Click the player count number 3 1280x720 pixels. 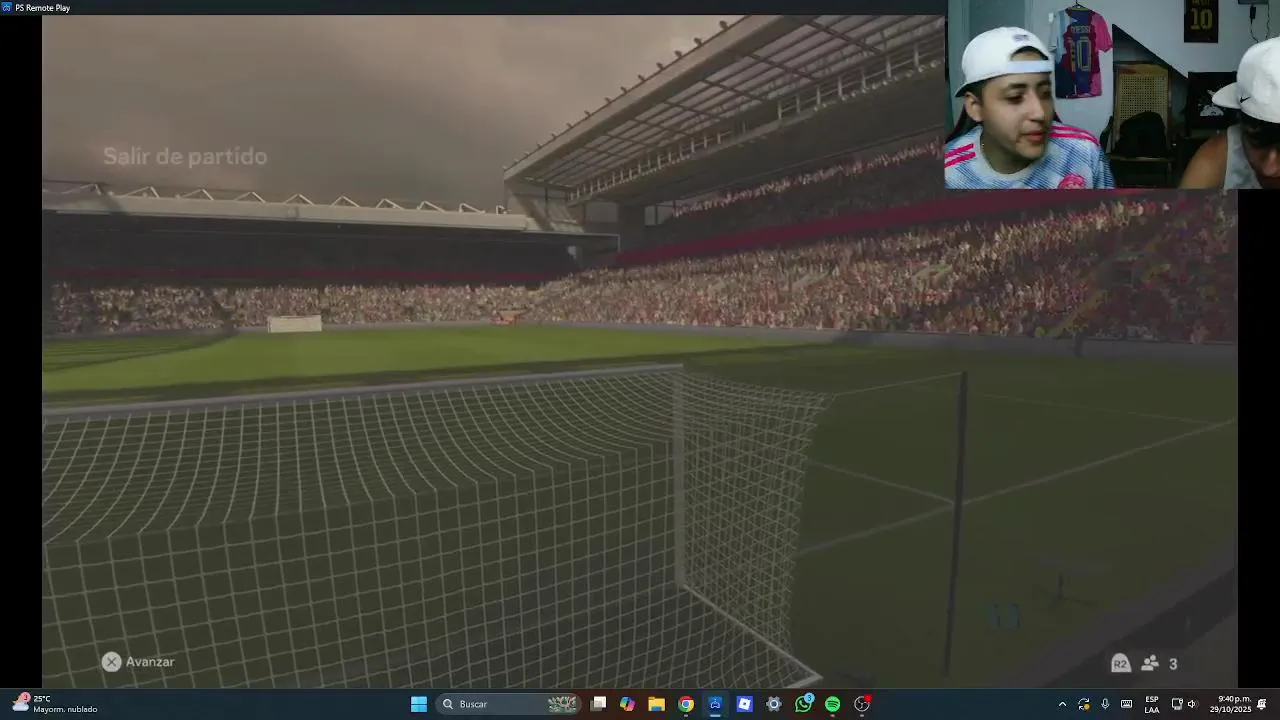pos(1173,664)
